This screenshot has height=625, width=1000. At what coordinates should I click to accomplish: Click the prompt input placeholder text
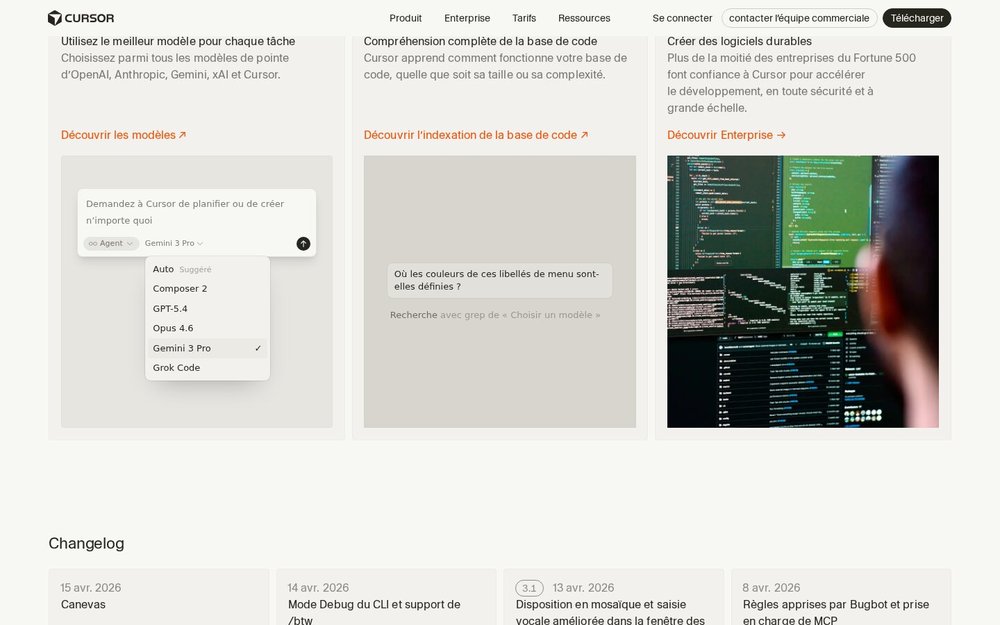coord(185,212)
